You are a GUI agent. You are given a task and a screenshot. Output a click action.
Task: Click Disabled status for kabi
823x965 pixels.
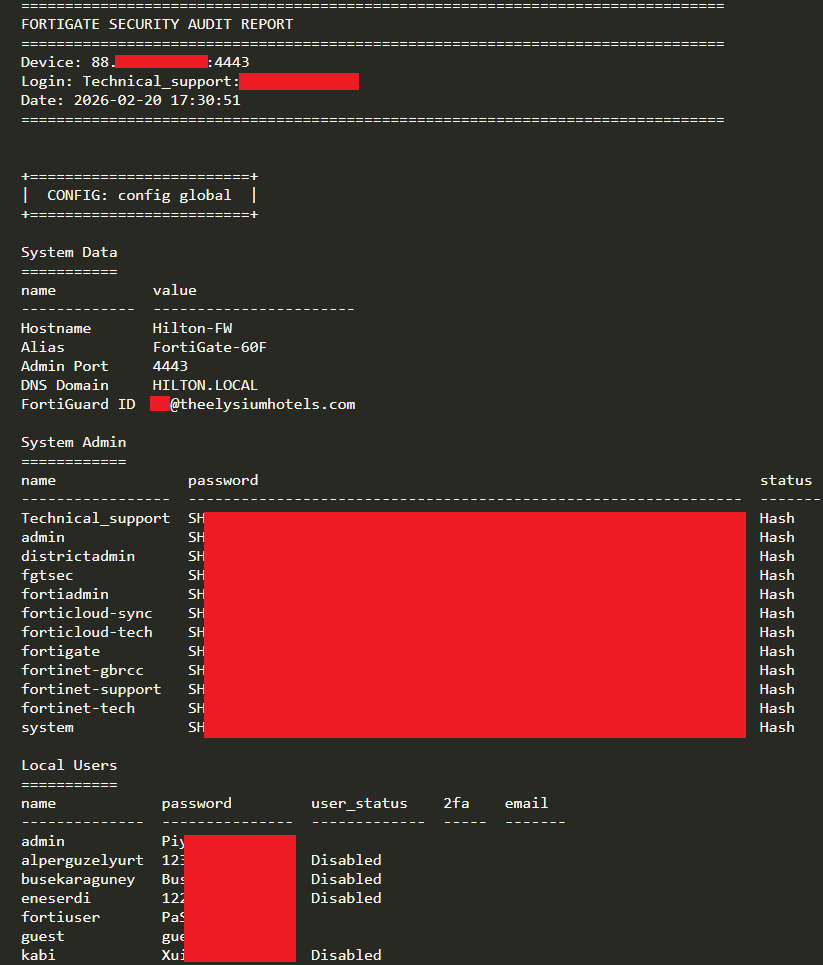[x=346, y=955]
